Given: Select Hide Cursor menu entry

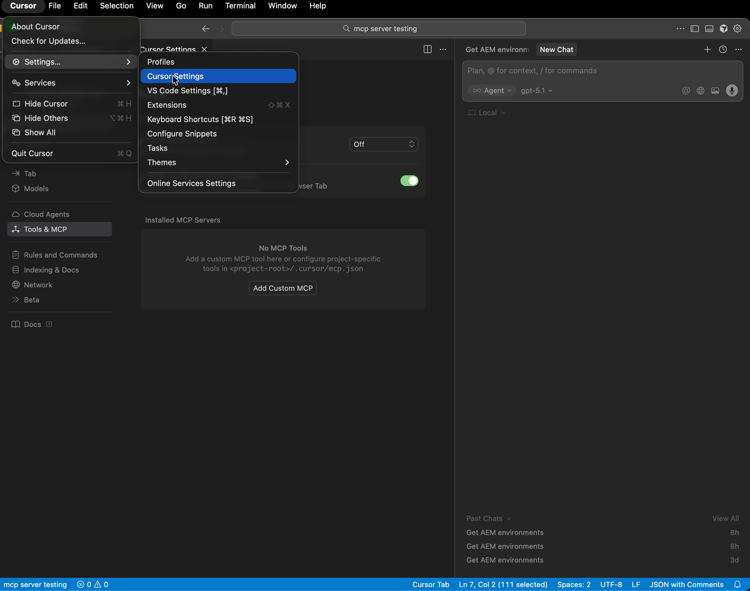Looking at the screenshot, I should [71, 104].
